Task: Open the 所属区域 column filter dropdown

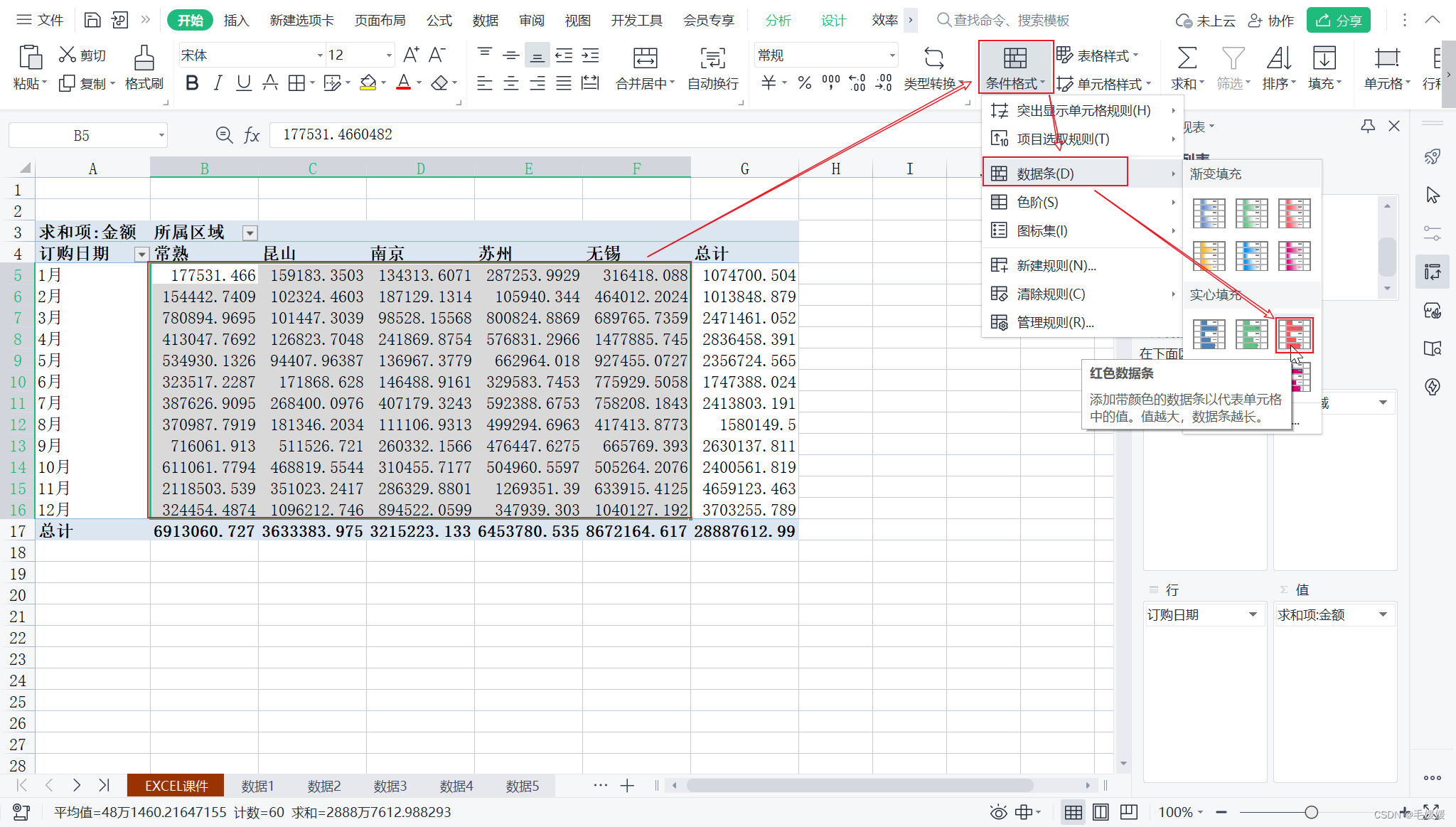Action: click(x=250, y=233)
